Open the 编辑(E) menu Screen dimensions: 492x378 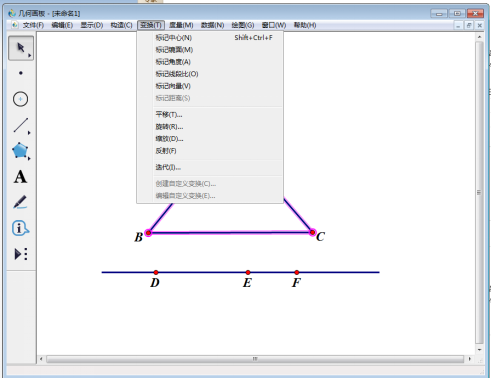pyautogui.click(x=62, y=25)
